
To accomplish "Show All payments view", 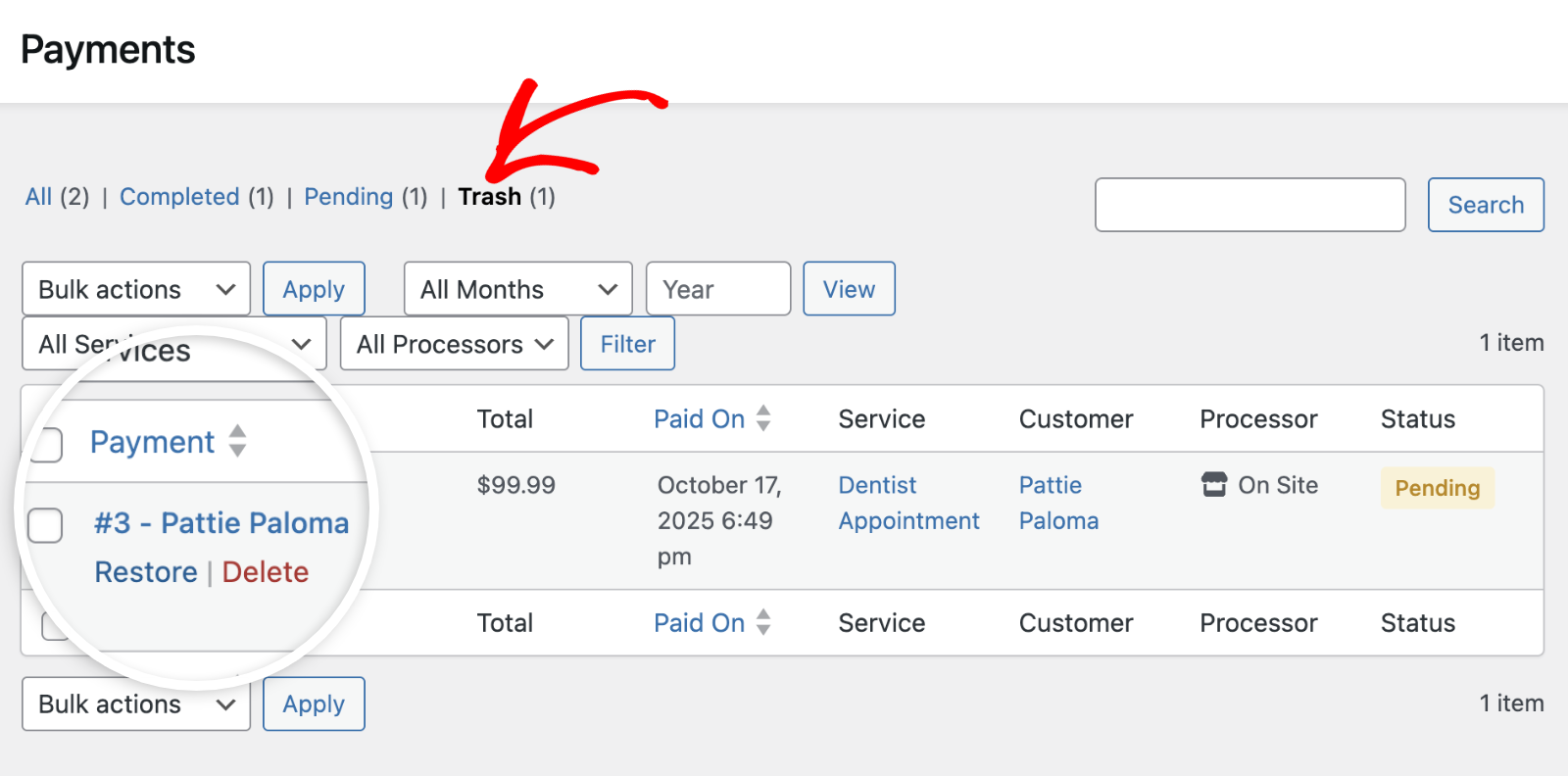I will tap(38, 197).
